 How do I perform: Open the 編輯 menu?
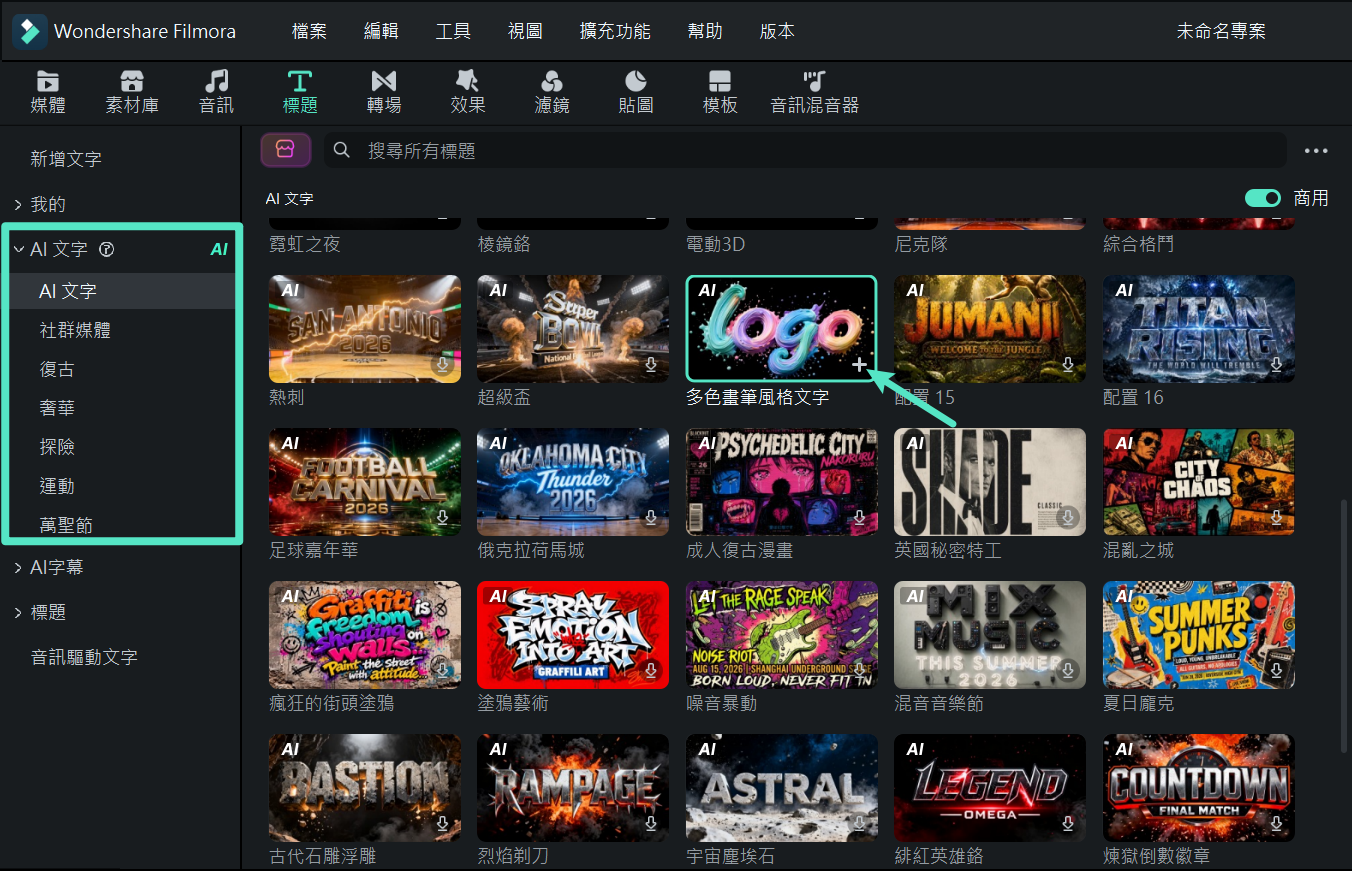381,31
